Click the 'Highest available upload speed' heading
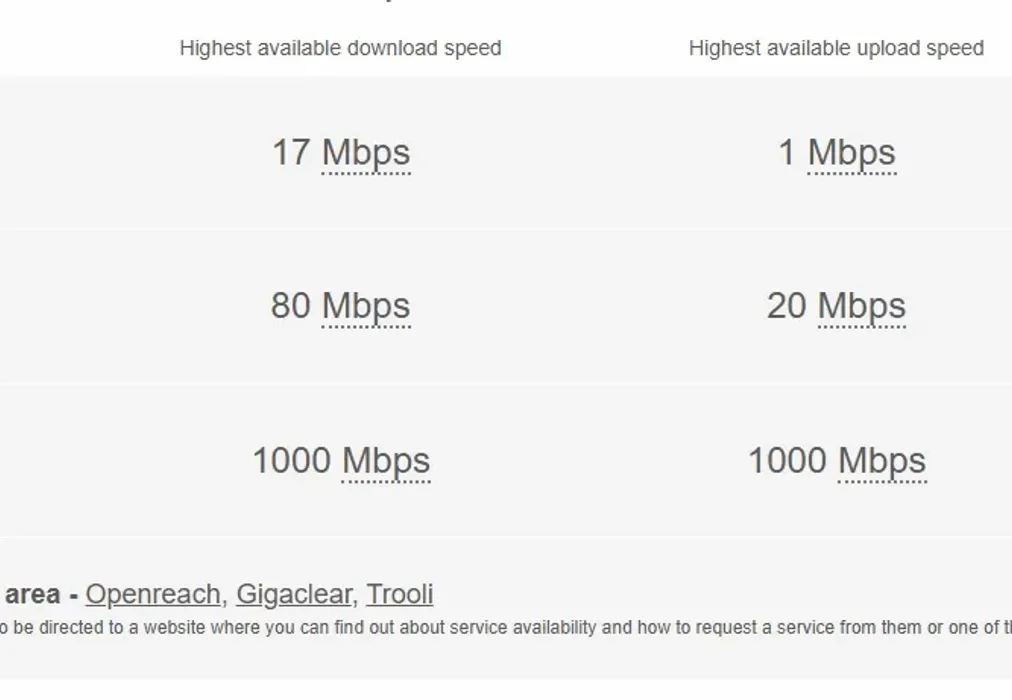 point(836,48)
